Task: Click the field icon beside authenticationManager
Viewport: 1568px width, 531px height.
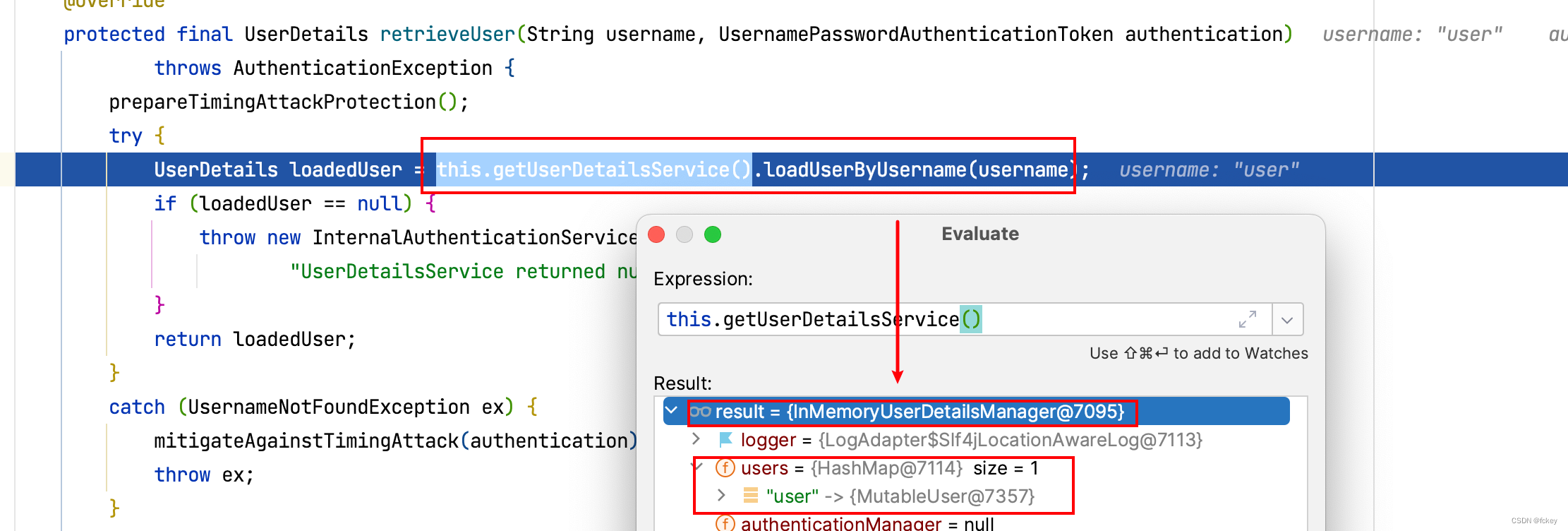Action: 725,523
